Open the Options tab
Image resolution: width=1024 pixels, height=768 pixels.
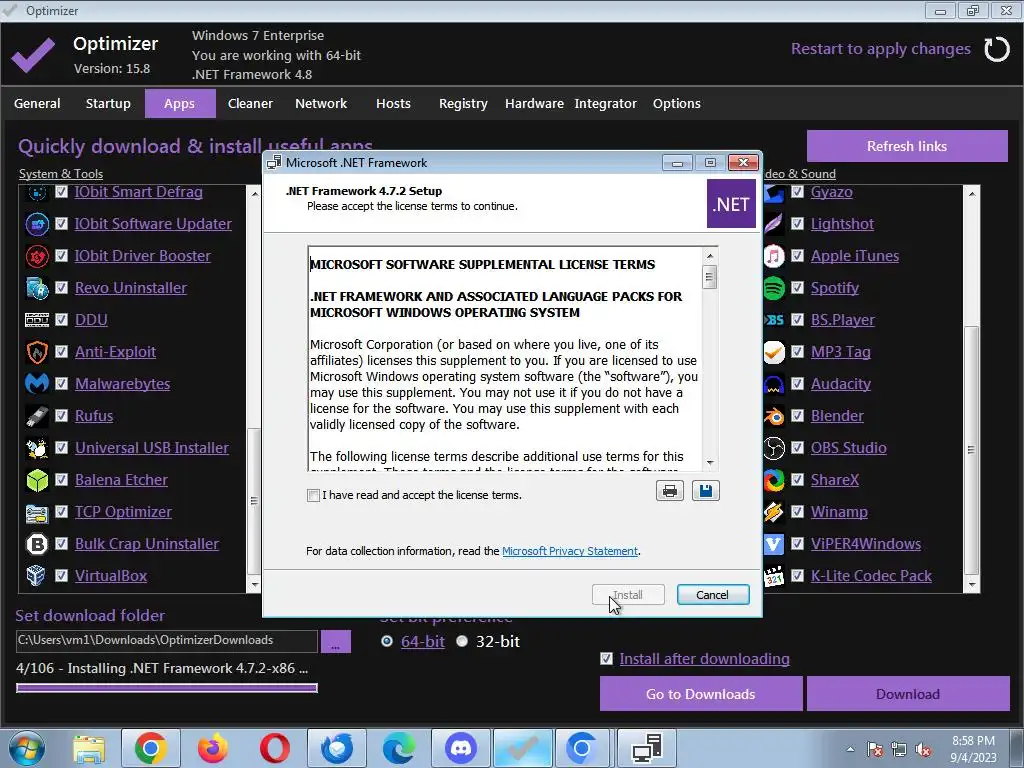677,103
